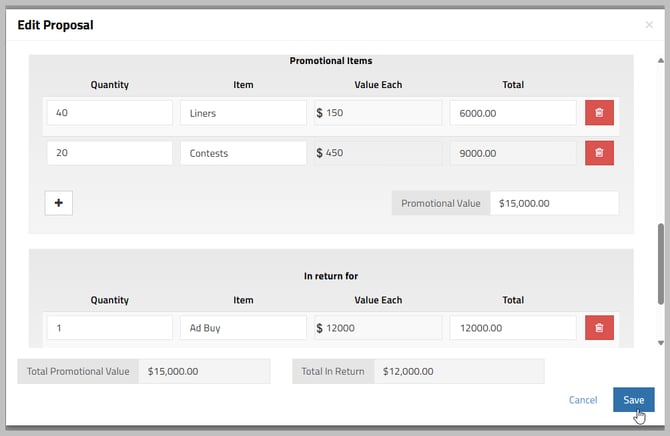Click the Save button

click(x=633, y=400)
